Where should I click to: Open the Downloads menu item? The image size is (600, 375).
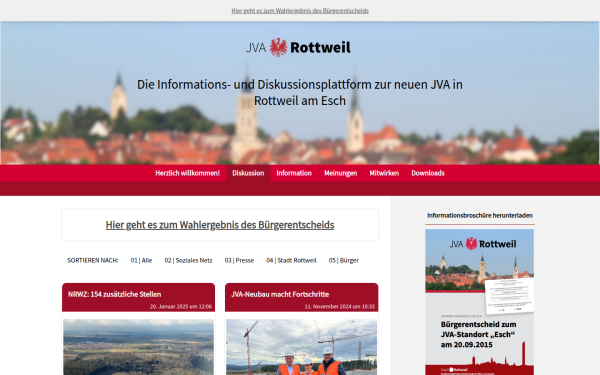pos(428,173)
